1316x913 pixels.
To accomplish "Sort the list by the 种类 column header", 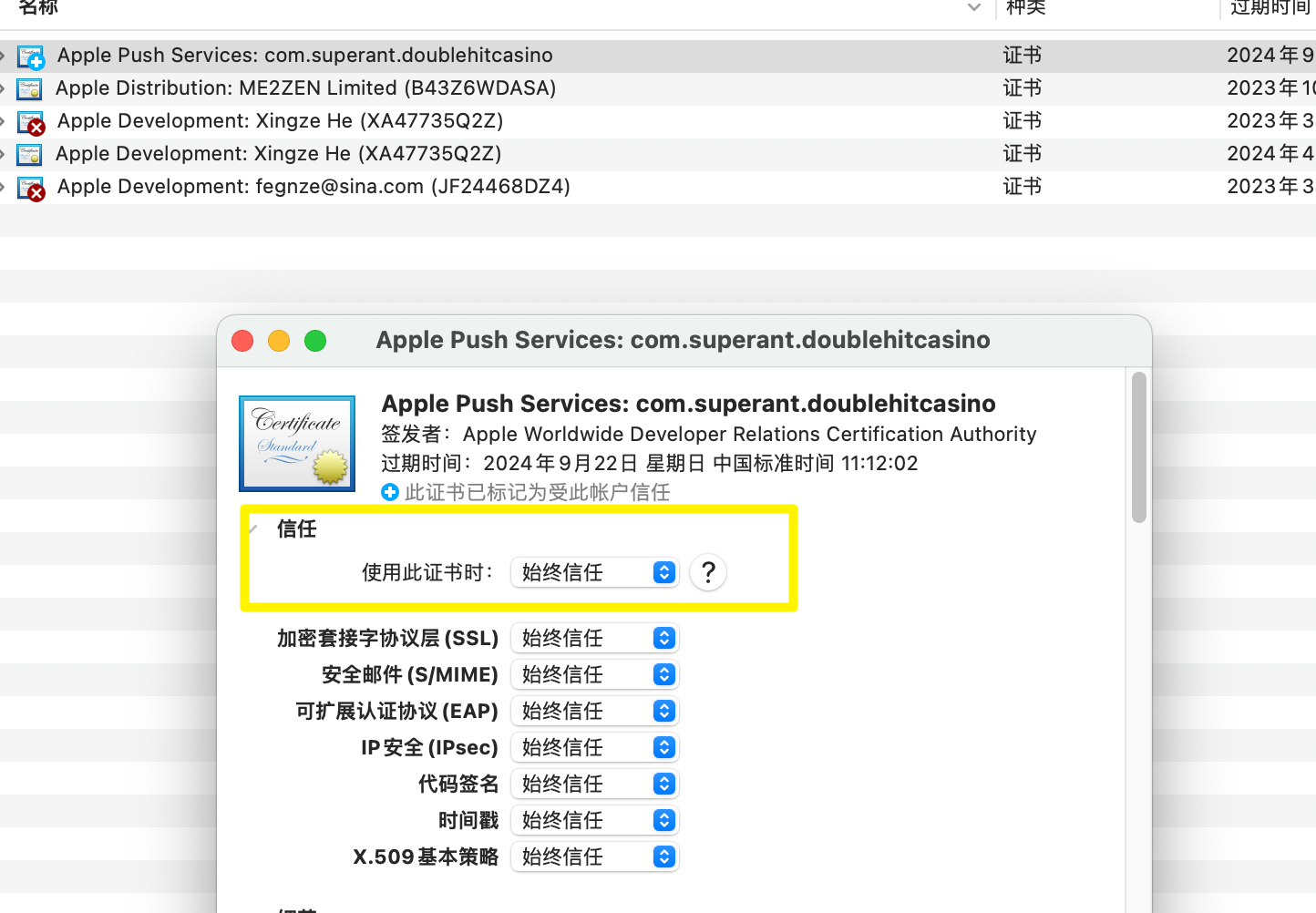I will 1026,8.
